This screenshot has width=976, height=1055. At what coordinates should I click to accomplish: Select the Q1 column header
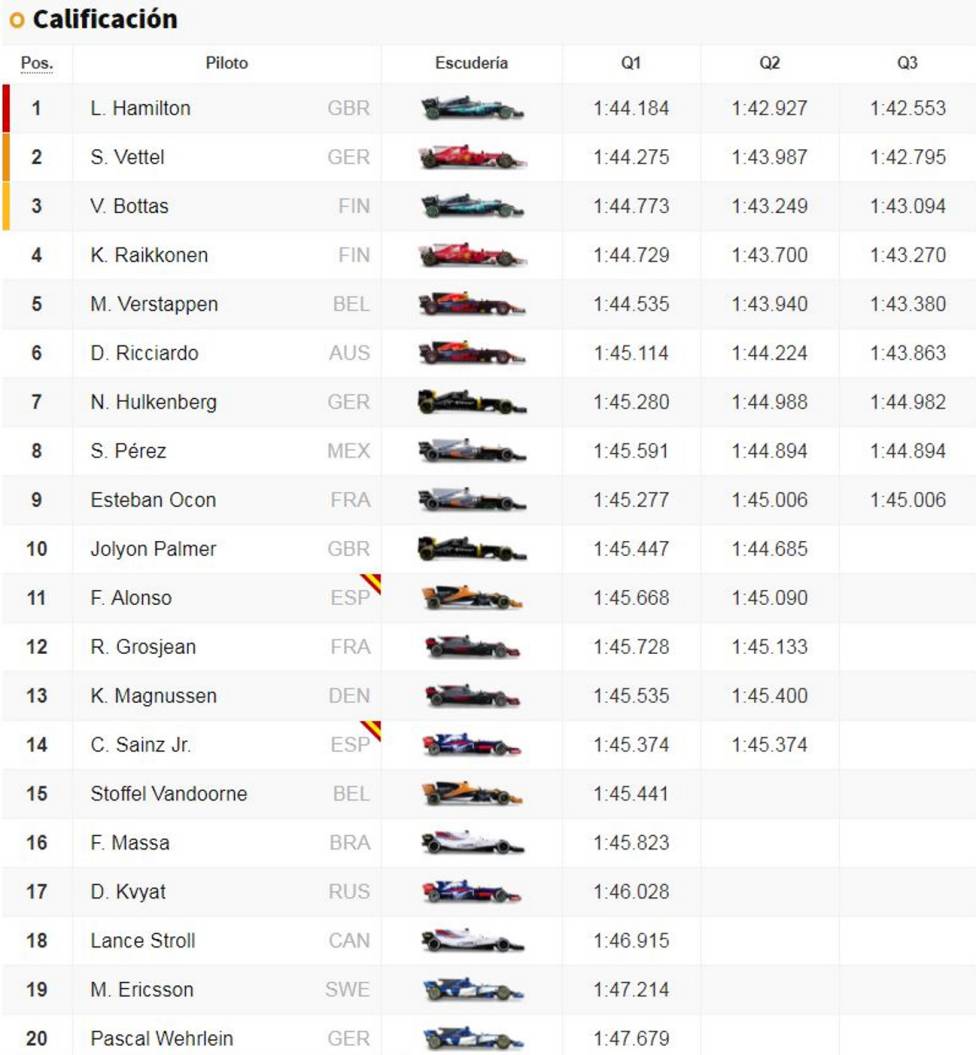point(631,63)
